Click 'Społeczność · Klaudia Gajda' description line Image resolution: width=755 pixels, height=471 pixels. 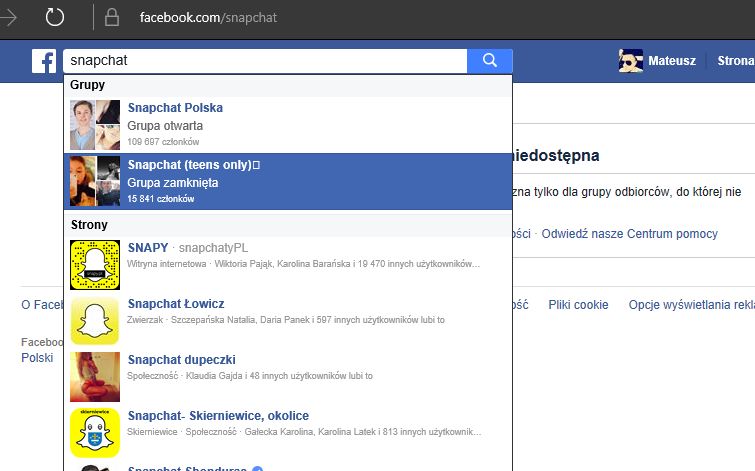point(249,375)
